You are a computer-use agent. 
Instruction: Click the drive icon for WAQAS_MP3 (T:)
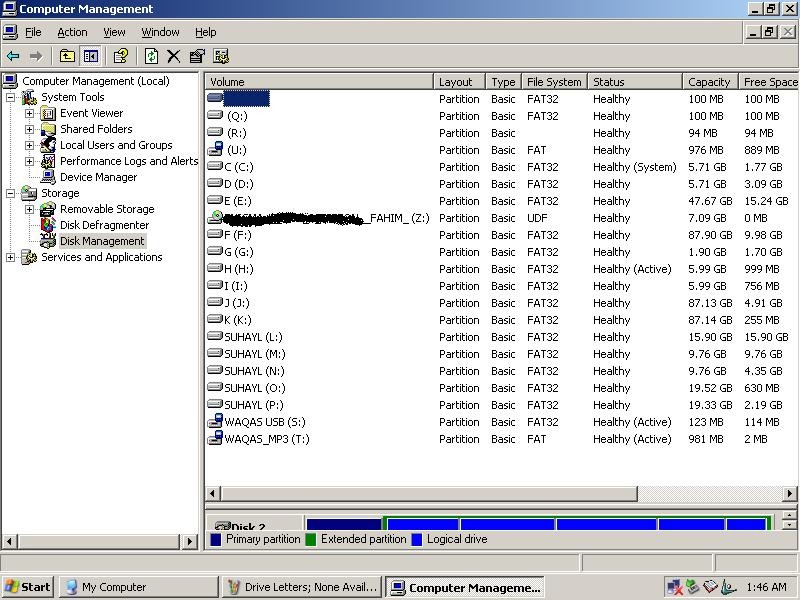click(215, 438)
